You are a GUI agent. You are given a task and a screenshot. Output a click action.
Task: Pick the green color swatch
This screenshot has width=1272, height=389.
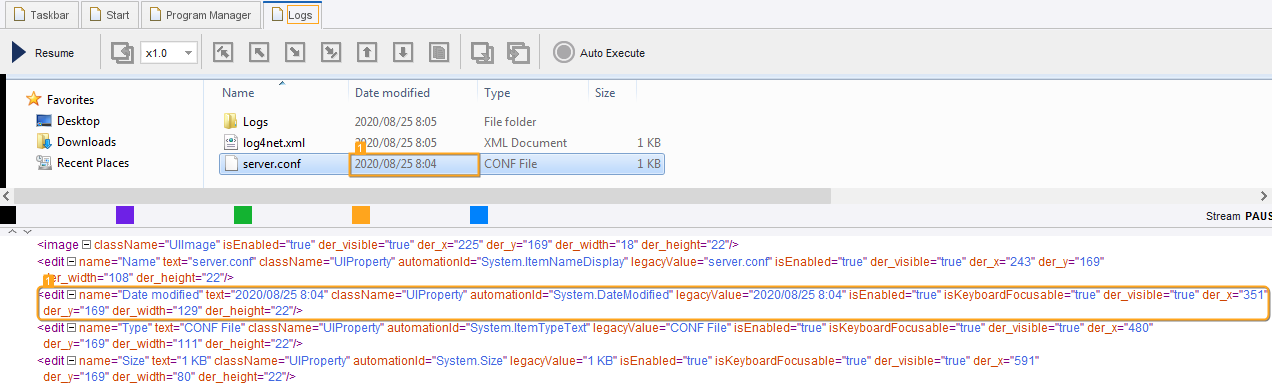pyautogui.click(x=243, y=215)
